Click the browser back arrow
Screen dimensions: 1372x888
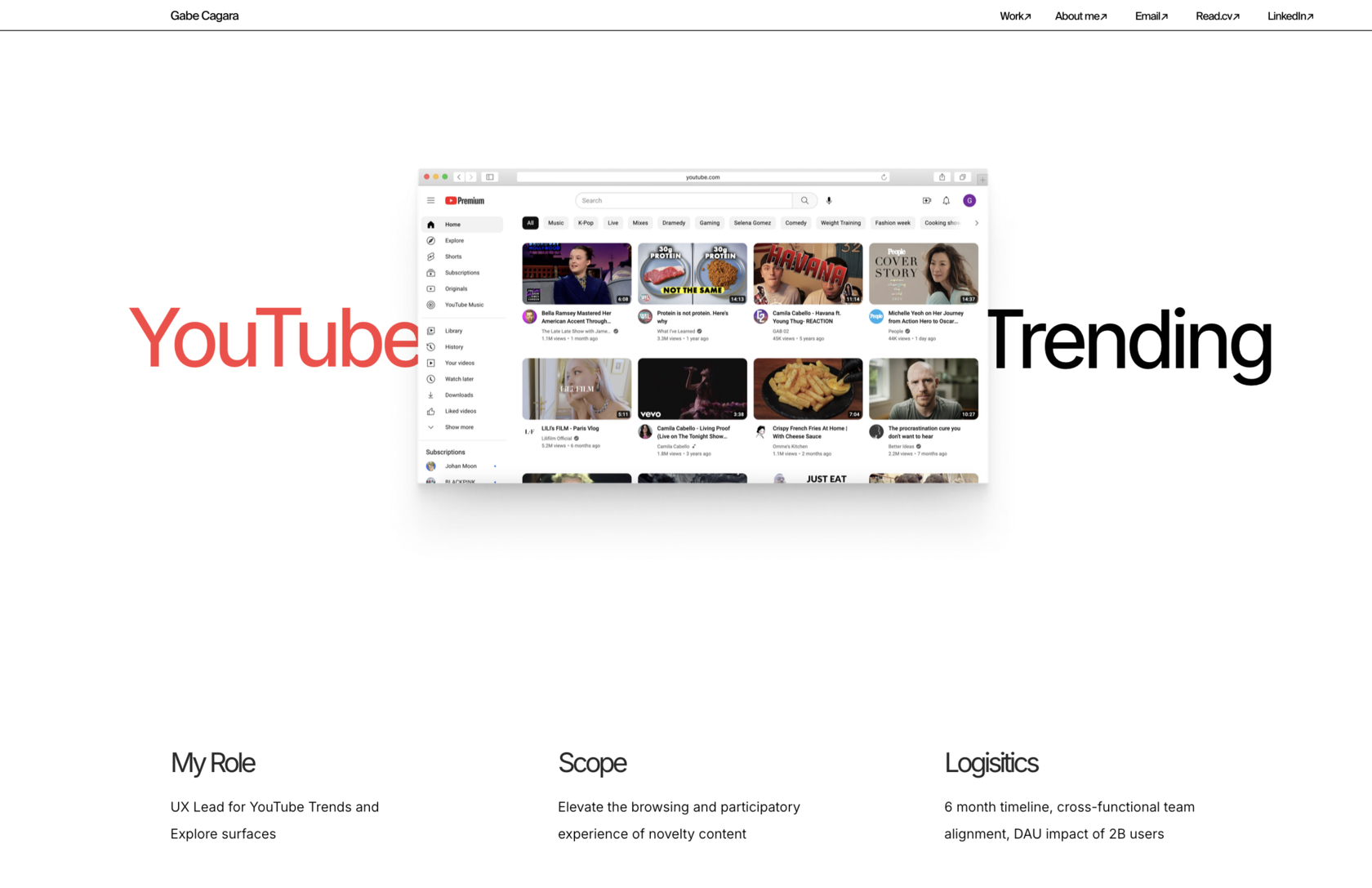pyautogui.click(x=459, y=176)
